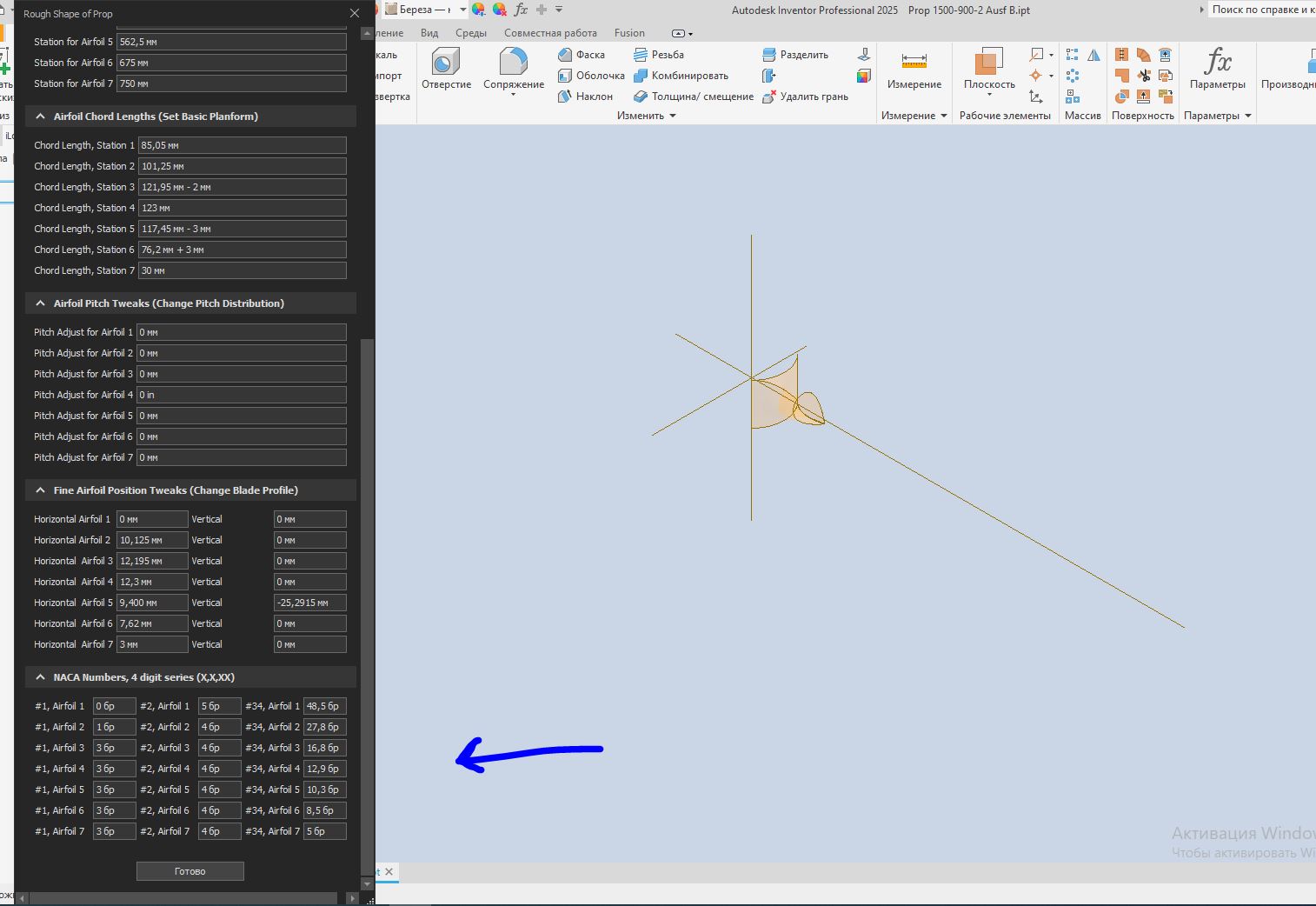Click the #1, Airfoil 1 NACA field
The width and height of the screenshot is (1316, 906).
(x=115, y=706)
